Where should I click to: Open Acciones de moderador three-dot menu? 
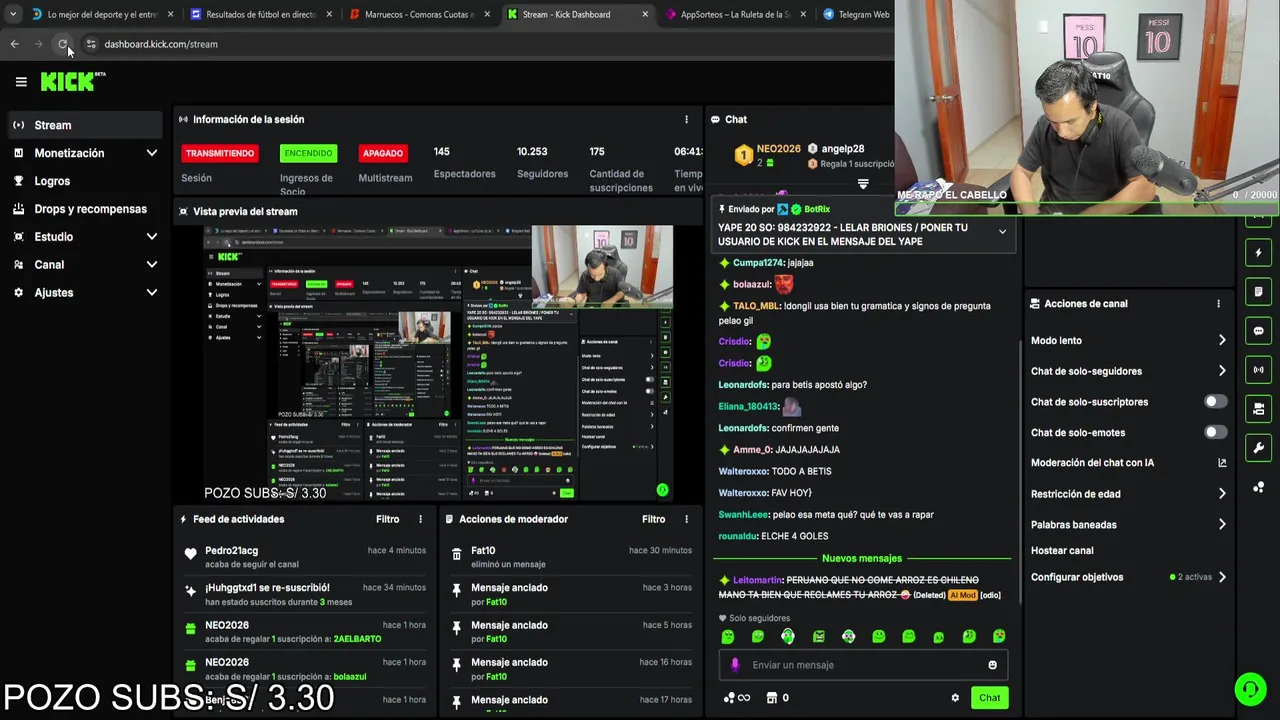click(x=686, y=519)
